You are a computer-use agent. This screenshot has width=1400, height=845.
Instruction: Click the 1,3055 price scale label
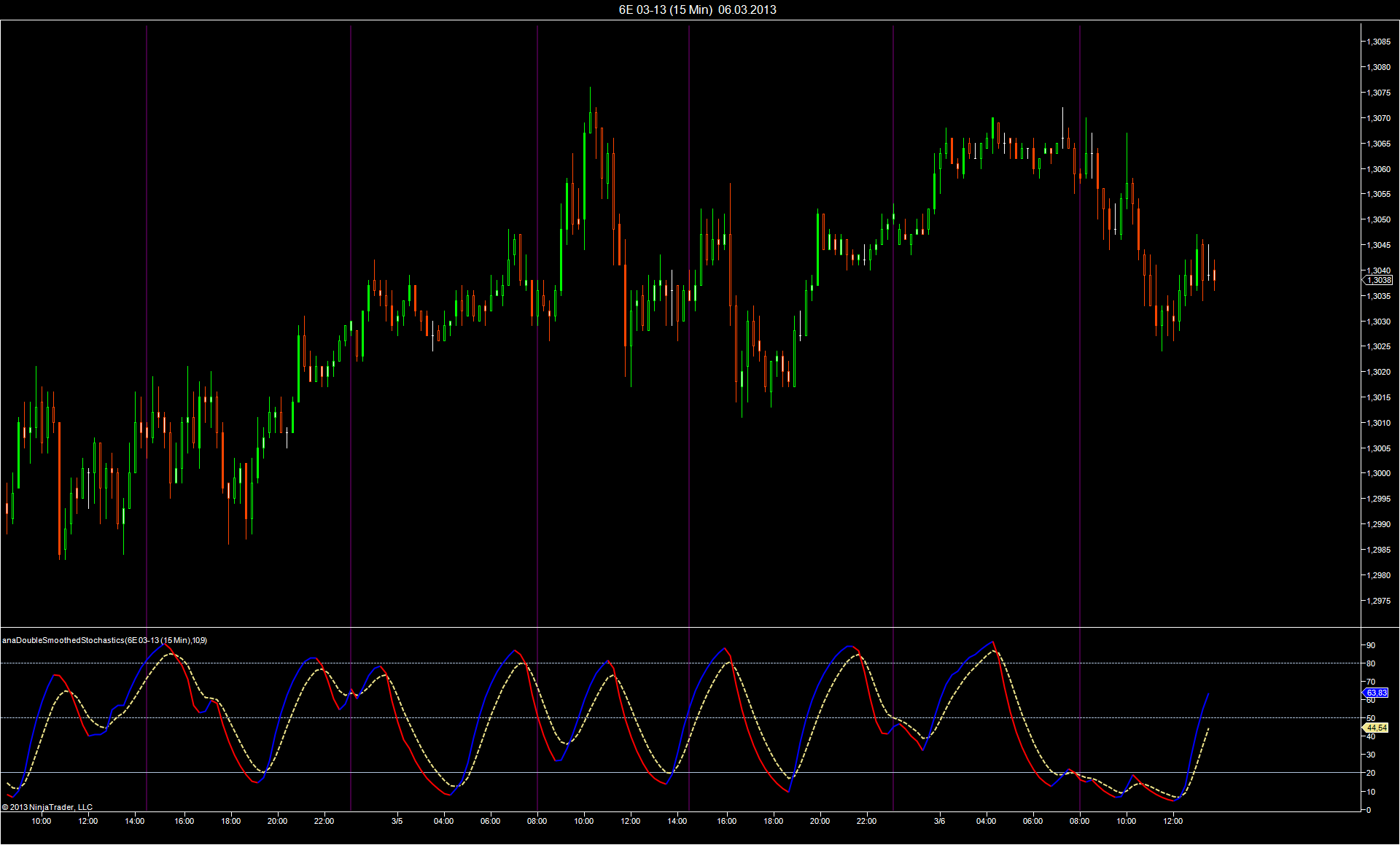(x=1379, y=194)
